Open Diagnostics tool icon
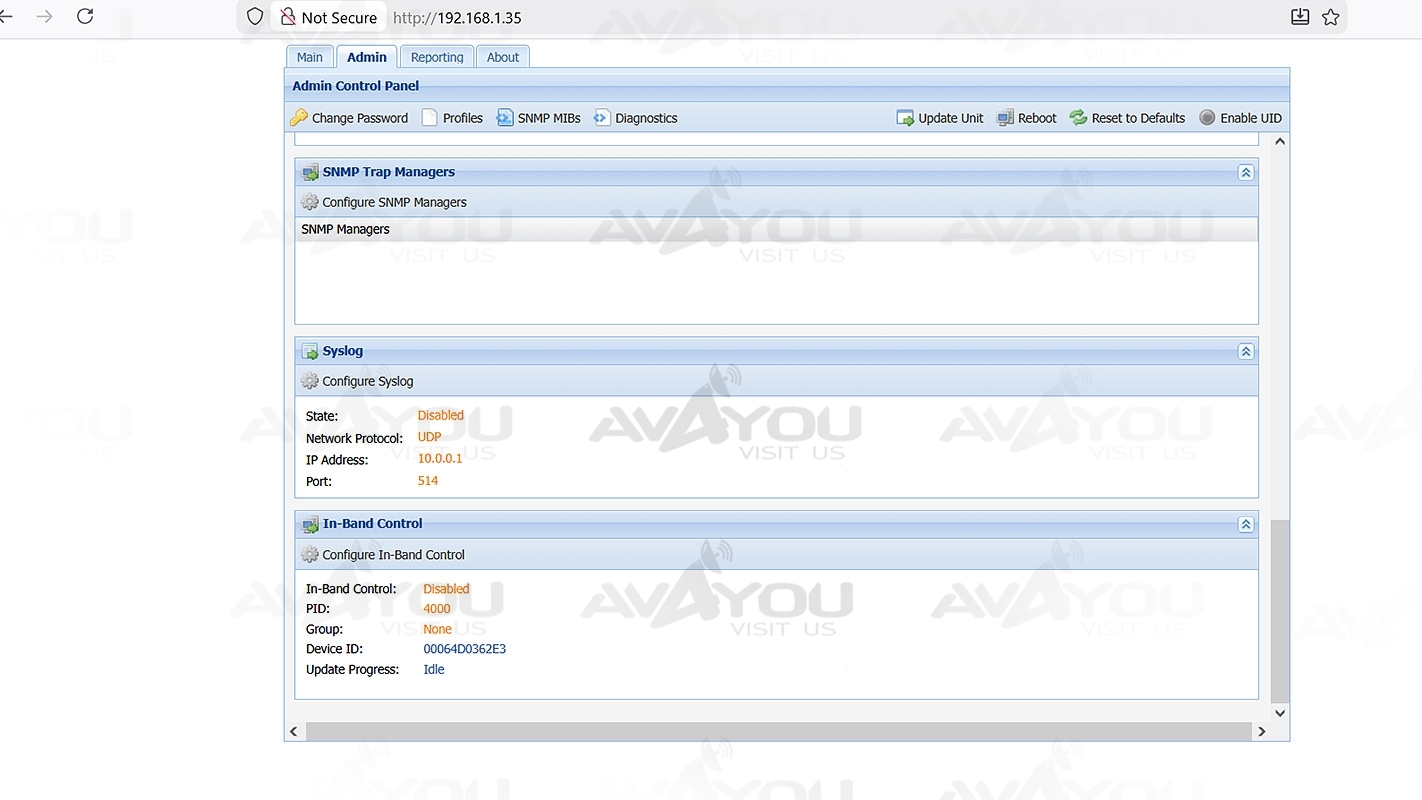Image resolution: width=1422 pixels, height=800 pixels. (602, 118)
